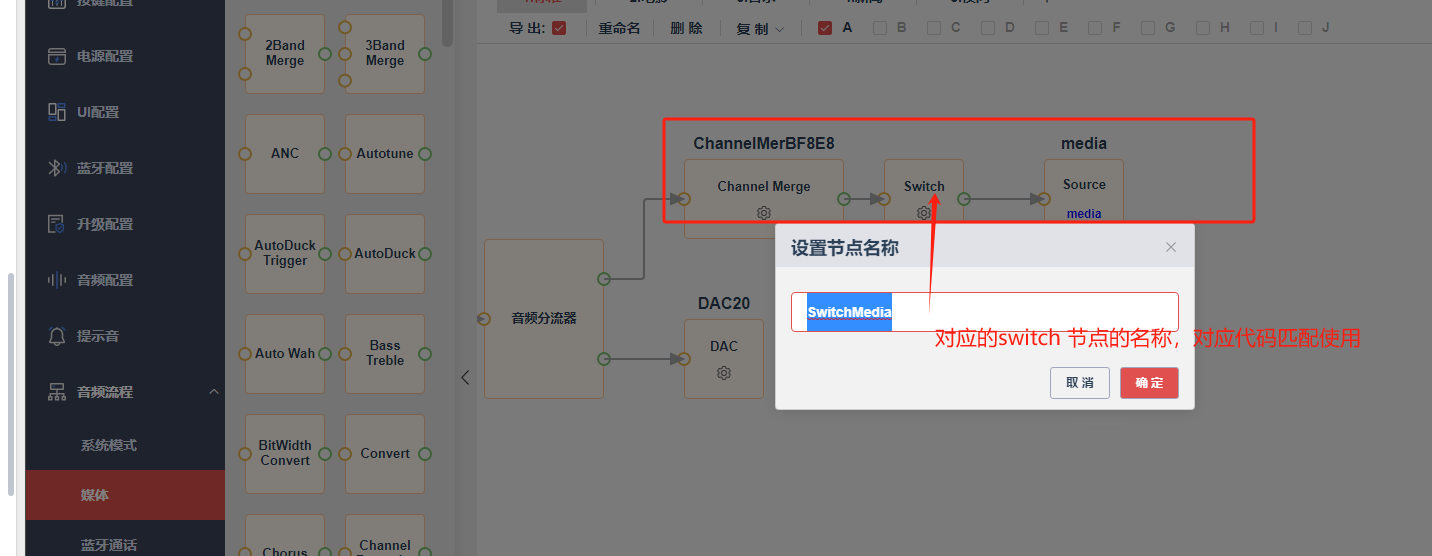The image size is (1432, 556).
Task: Select the Bass Treble module block
Action: click(x=385, y=354)
